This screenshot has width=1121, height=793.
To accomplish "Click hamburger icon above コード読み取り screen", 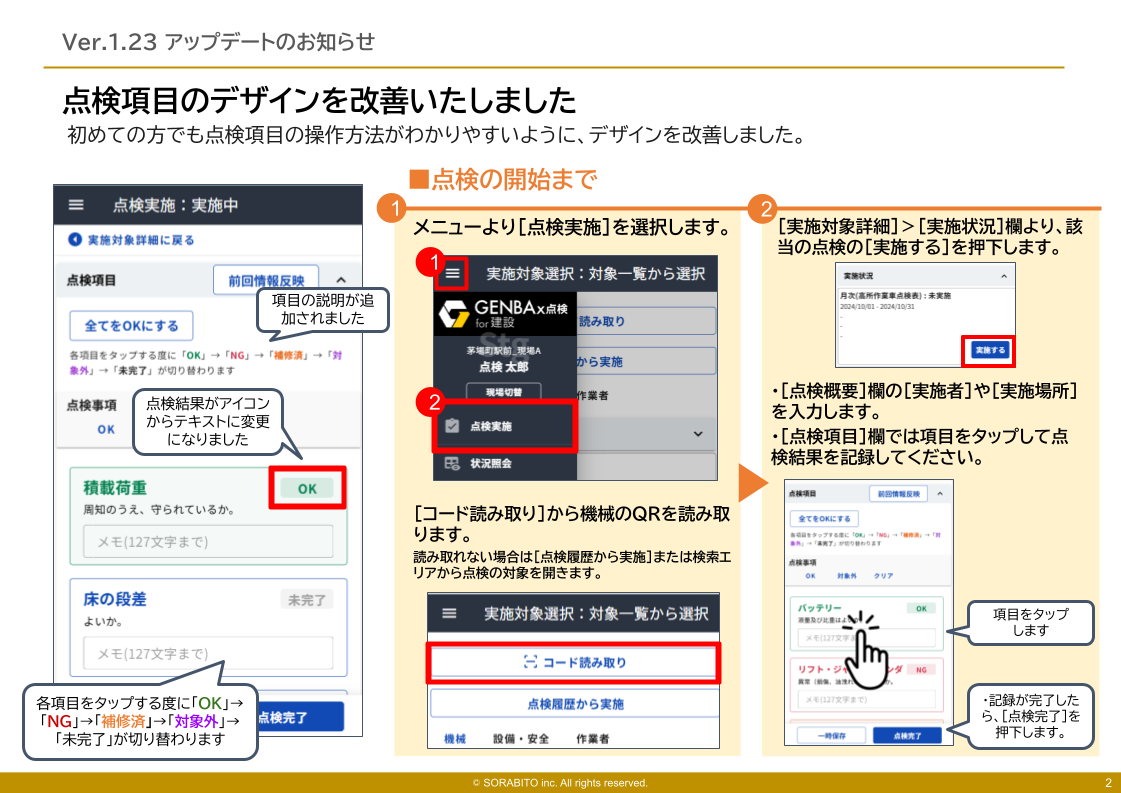I will point(449,613).
